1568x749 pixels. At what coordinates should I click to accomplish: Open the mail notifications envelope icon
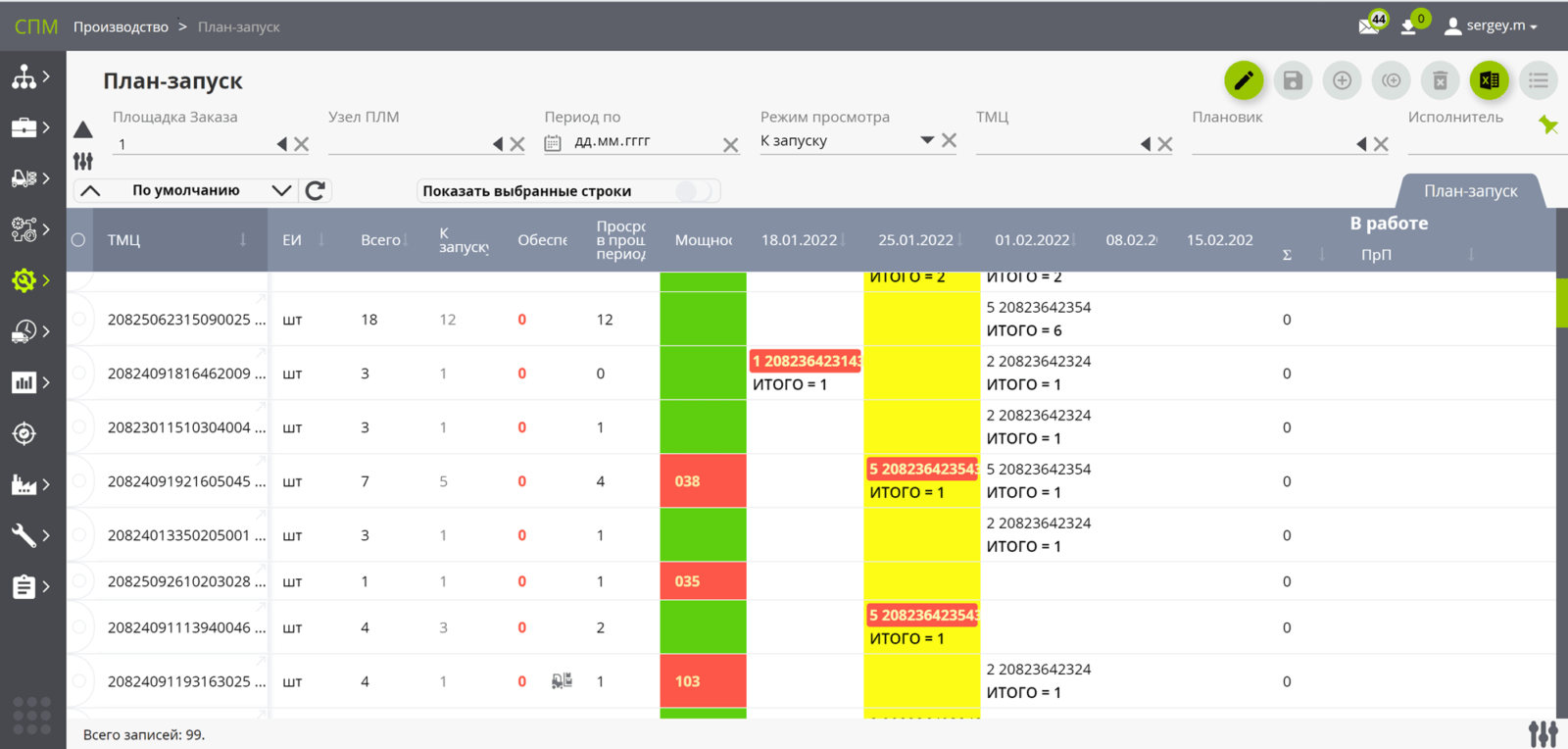1369,25
